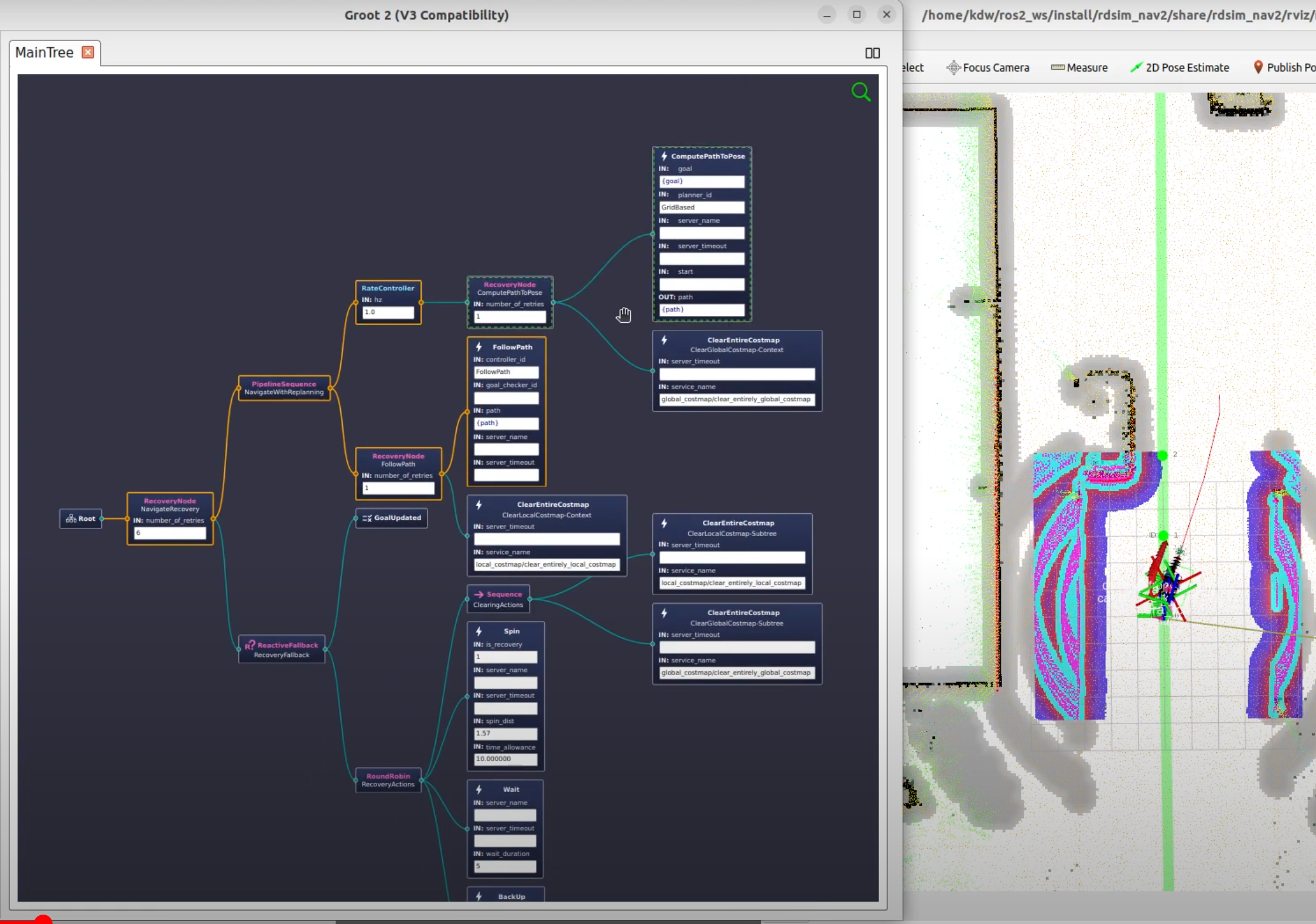Click the Root node
Screen dimensions: 1316x924
81,519
